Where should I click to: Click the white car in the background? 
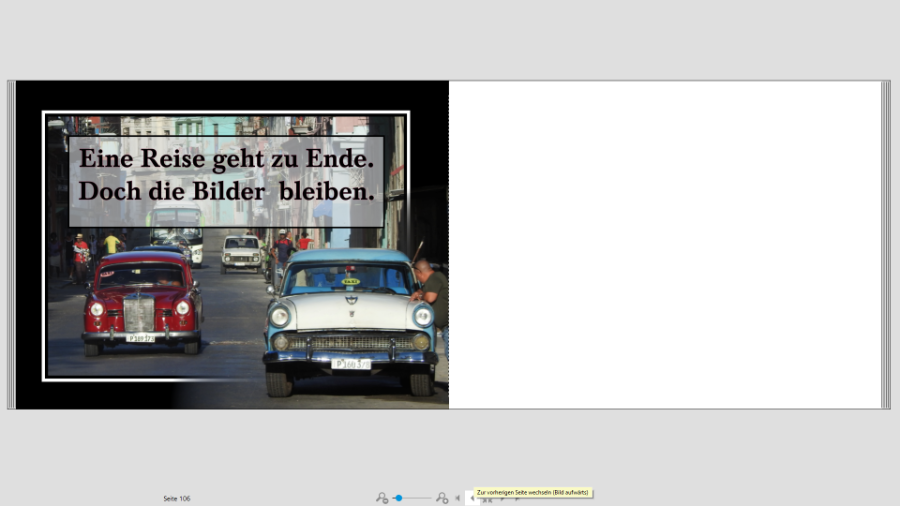point(242,253)
